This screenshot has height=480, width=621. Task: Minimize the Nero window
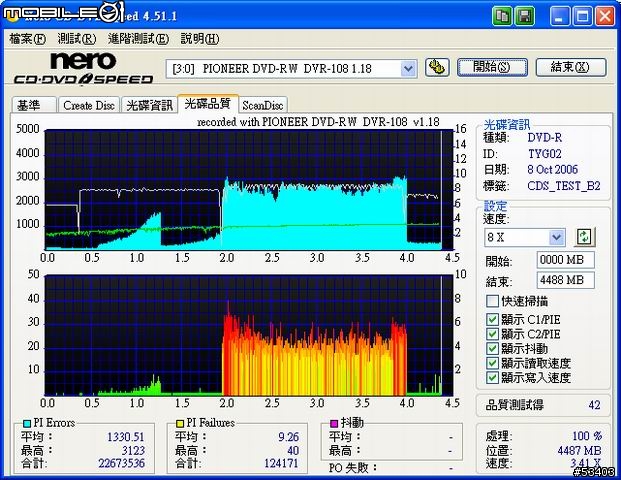coord(560,16)
